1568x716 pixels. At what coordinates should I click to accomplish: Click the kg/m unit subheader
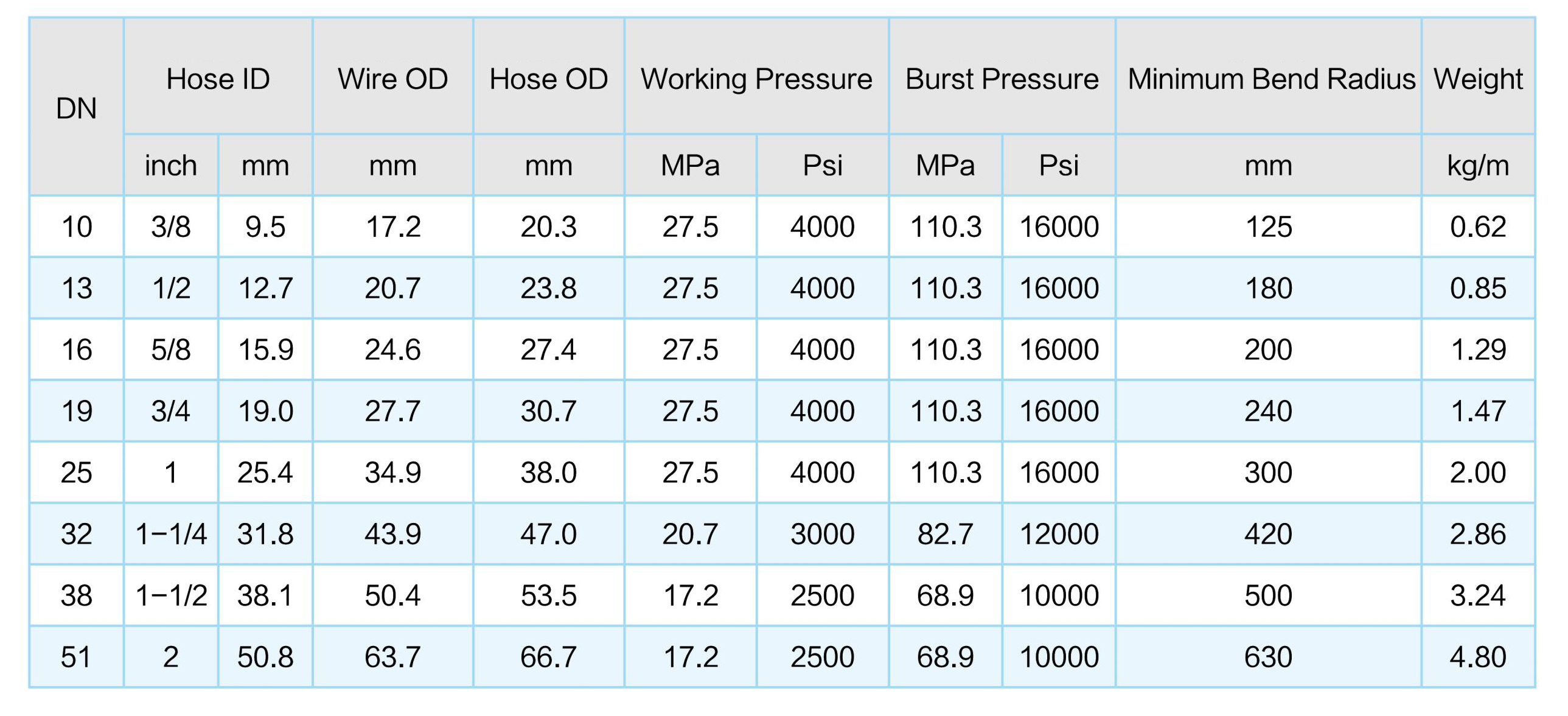click(x=1478, y=166)
